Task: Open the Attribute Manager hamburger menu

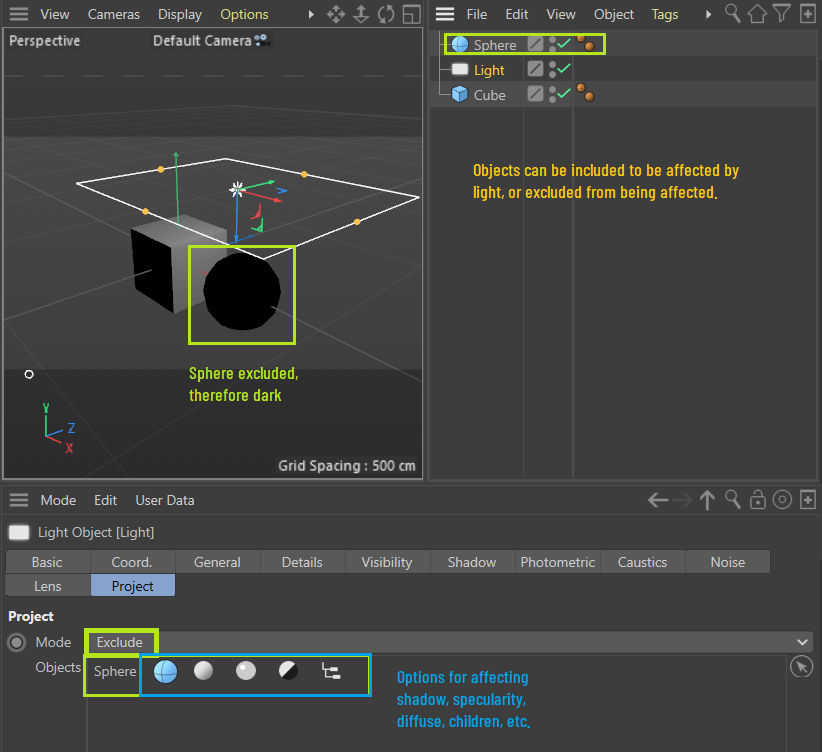Action: [x=19, y=500]
